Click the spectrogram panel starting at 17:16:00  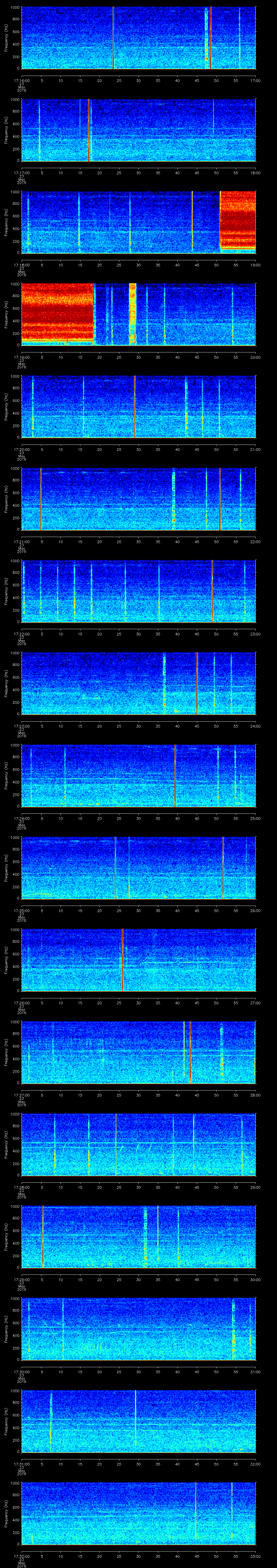(x=139, y=38)
